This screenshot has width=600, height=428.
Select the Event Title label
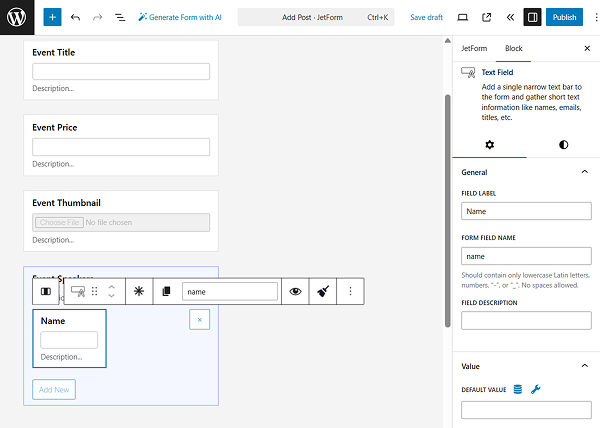[x=54, y=52]
